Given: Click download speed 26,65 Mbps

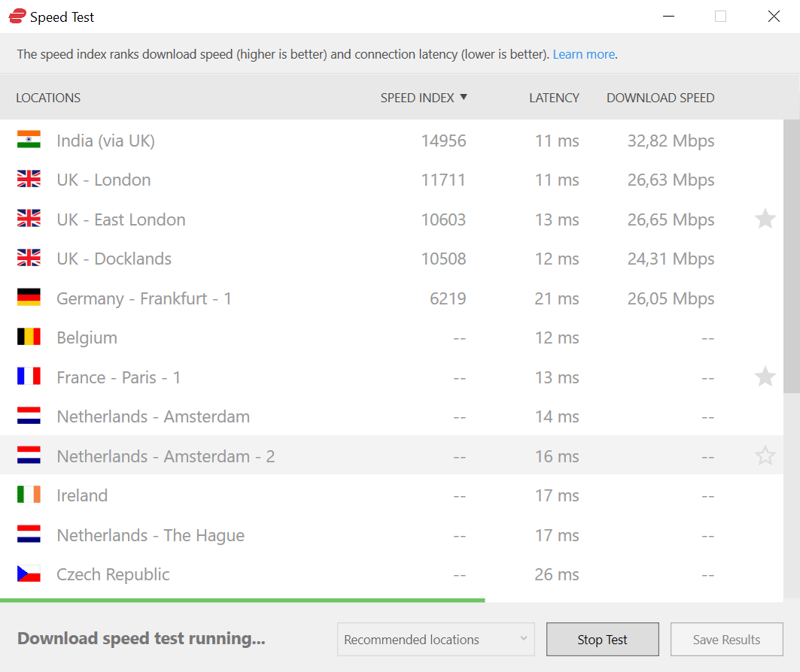Looking at the screenshot, I should point(671,220).
